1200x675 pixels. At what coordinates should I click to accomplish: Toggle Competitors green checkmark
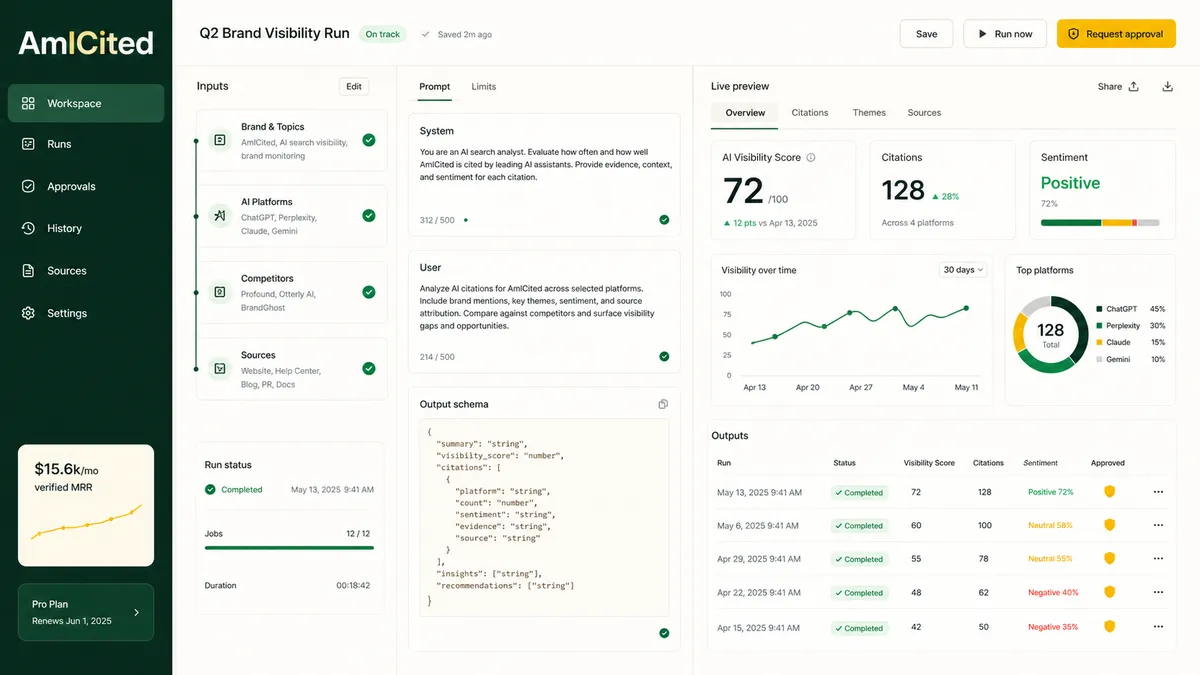[369, 292]
